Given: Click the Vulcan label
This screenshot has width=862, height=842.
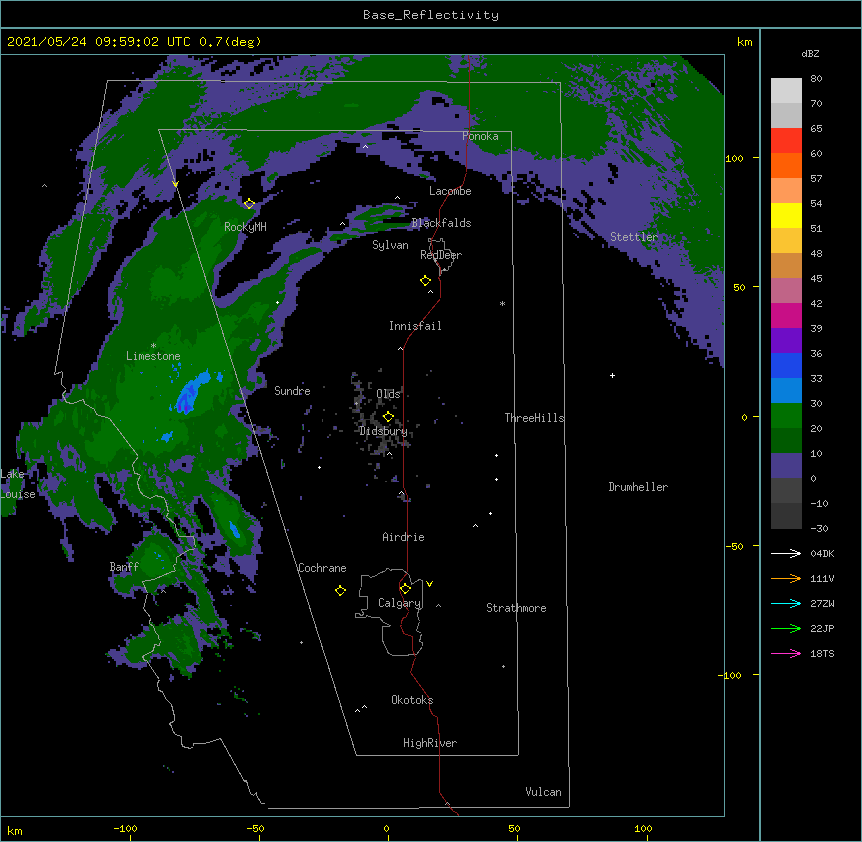Looking at the screenshot, I should click(543, 792).
